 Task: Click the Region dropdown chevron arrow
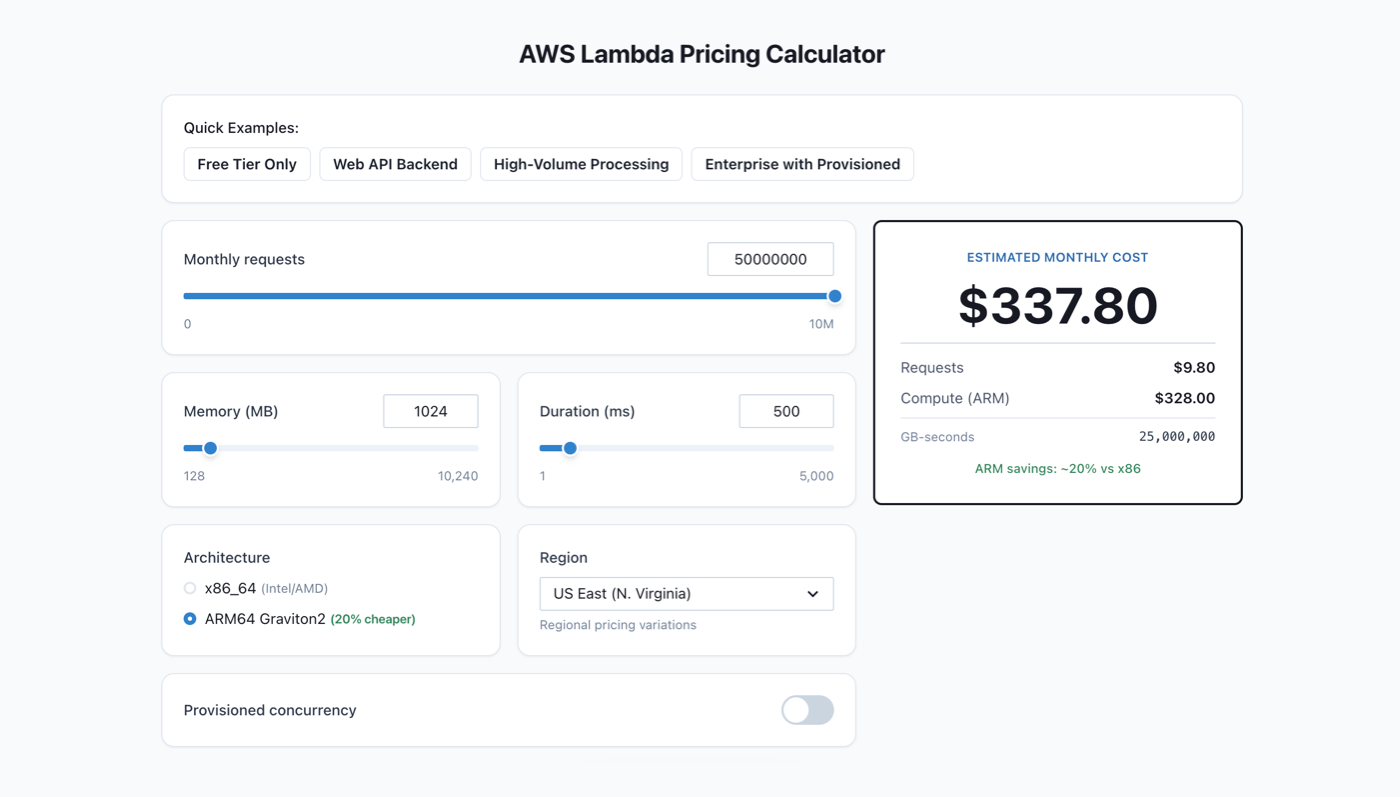(812, 593)
